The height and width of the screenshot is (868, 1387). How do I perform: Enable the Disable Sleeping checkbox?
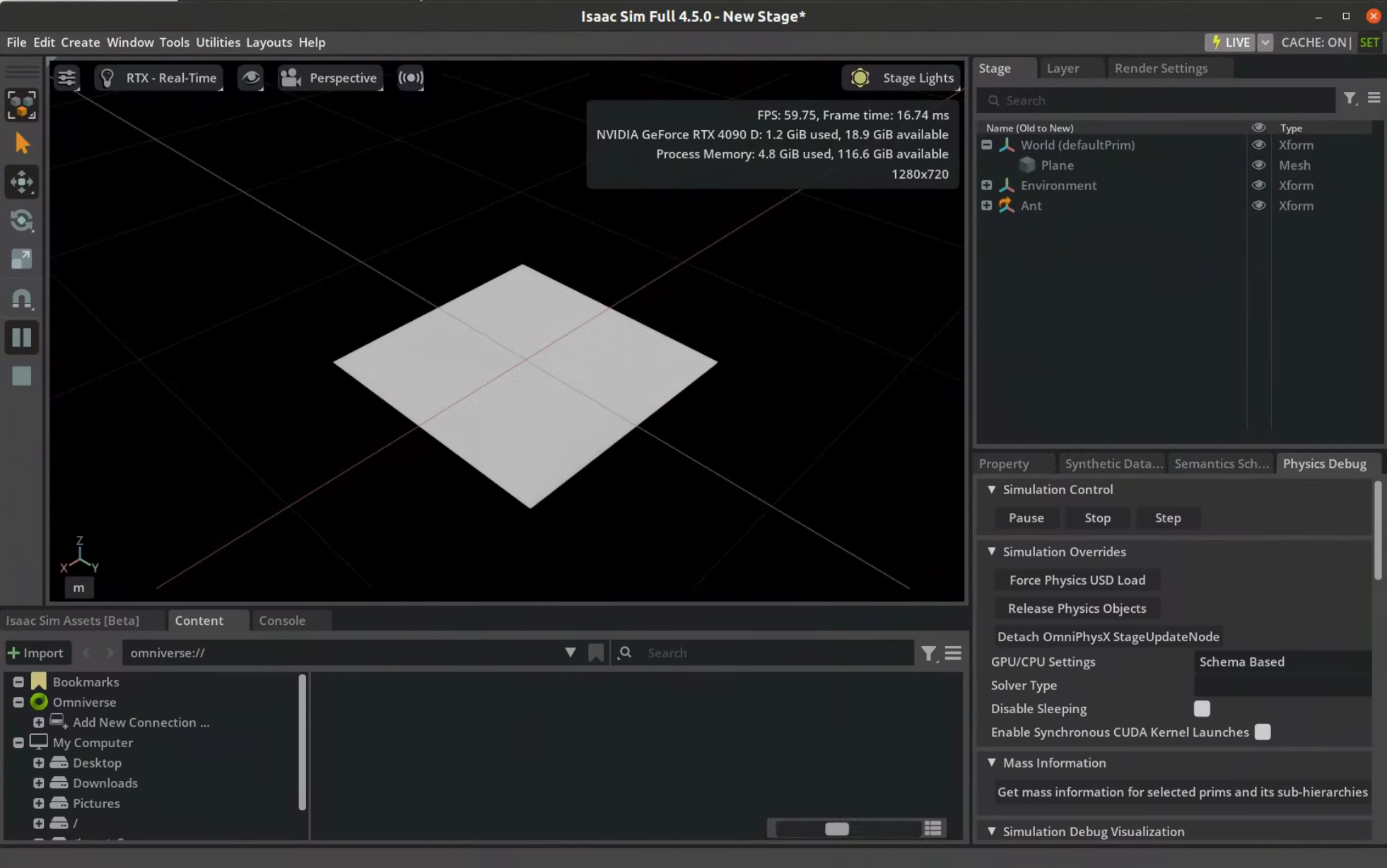tap(1202, 708)
